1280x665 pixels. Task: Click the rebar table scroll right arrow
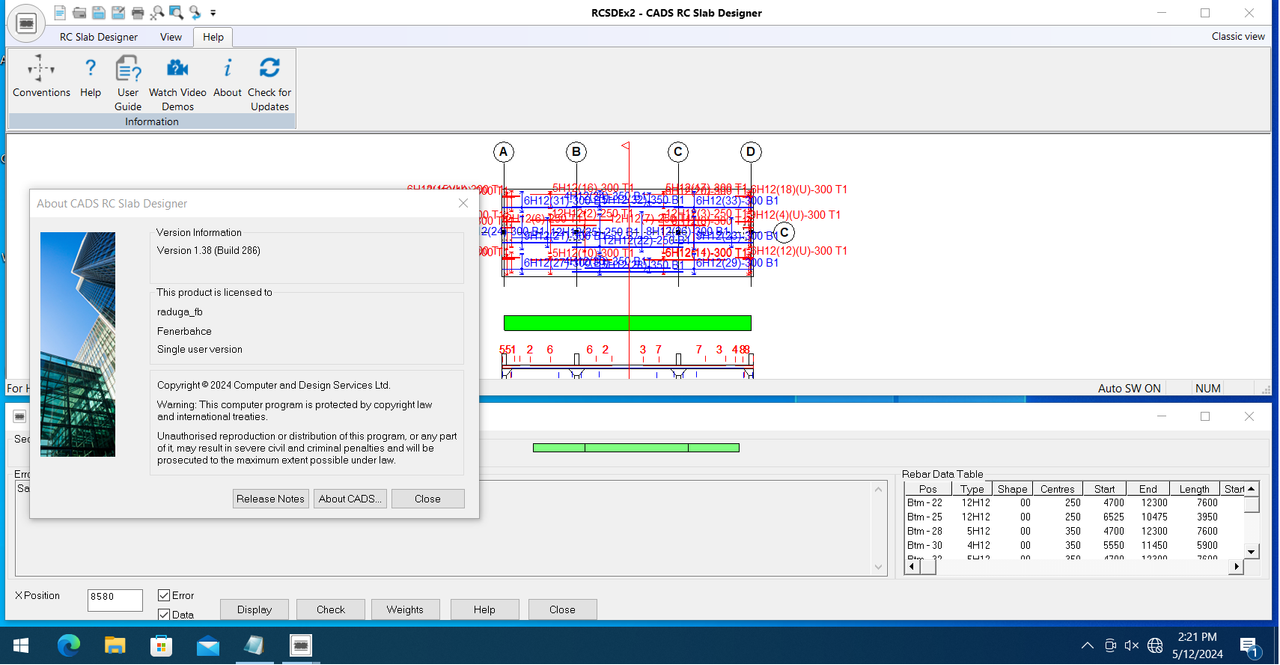1236,566
